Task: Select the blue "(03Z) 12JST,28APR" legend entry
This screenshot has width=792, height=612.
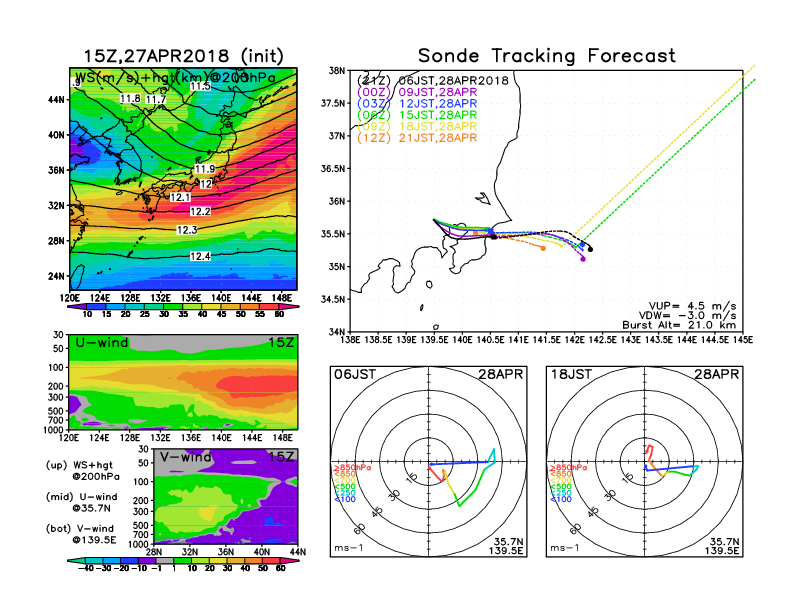Action: tap(417, 104)
